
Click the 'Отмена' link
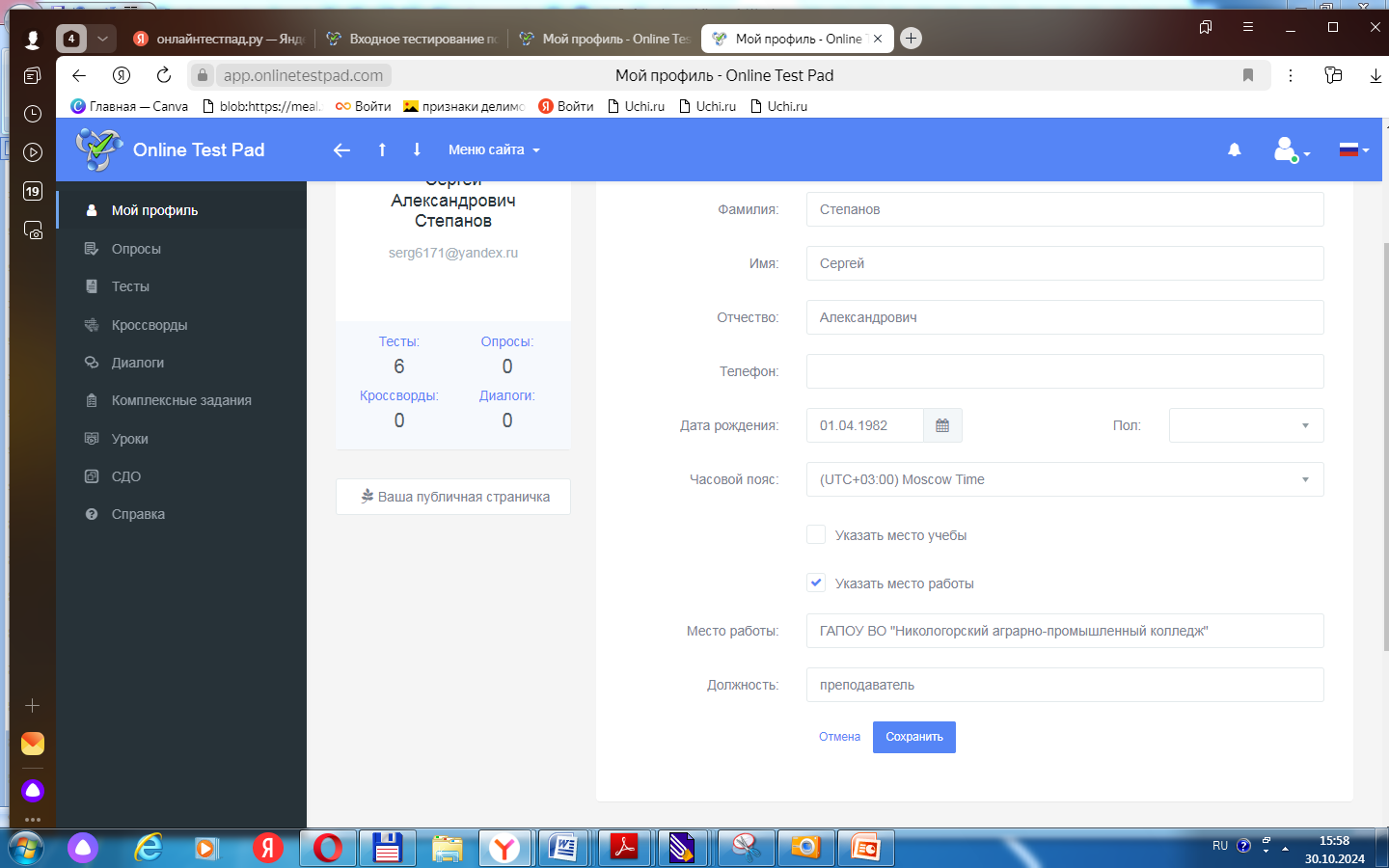click(839, 737)
